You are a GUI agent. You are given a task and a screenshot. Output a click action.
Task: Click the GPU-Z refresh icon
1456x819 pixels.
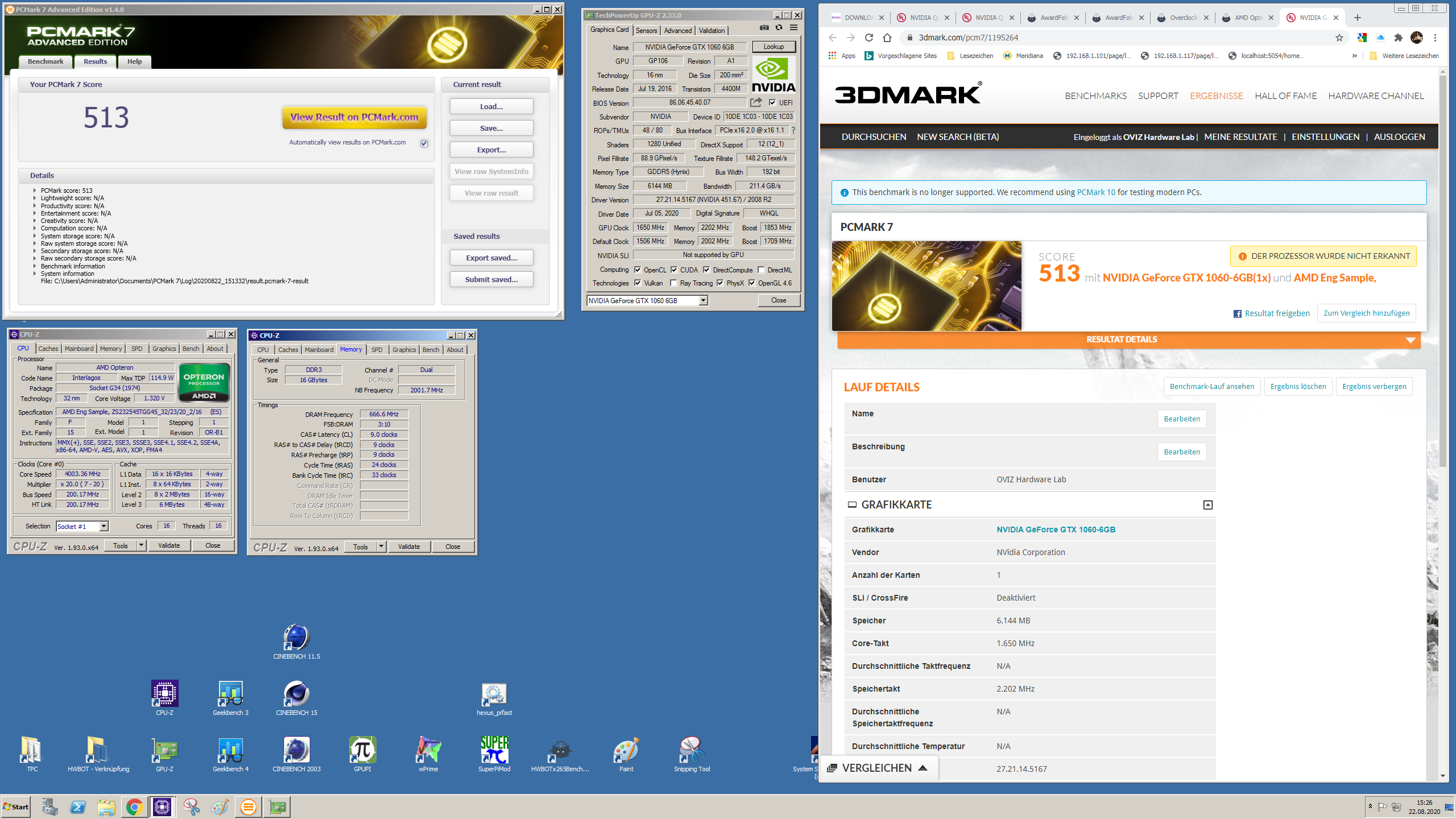tap(779, 27)
